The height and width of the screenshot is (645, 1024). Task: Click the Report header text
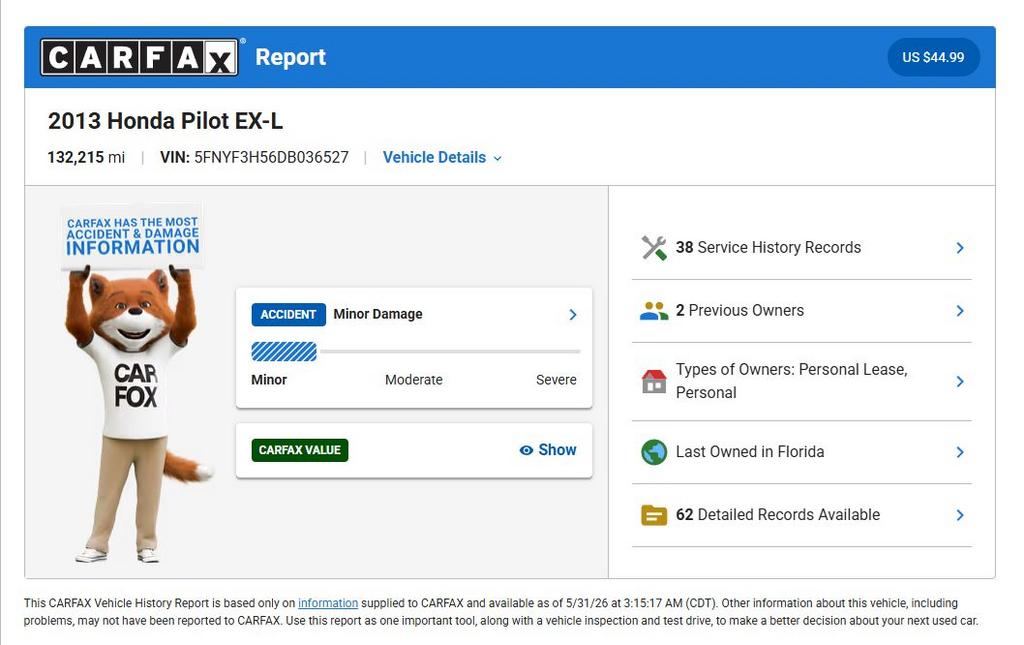[291, 57]
